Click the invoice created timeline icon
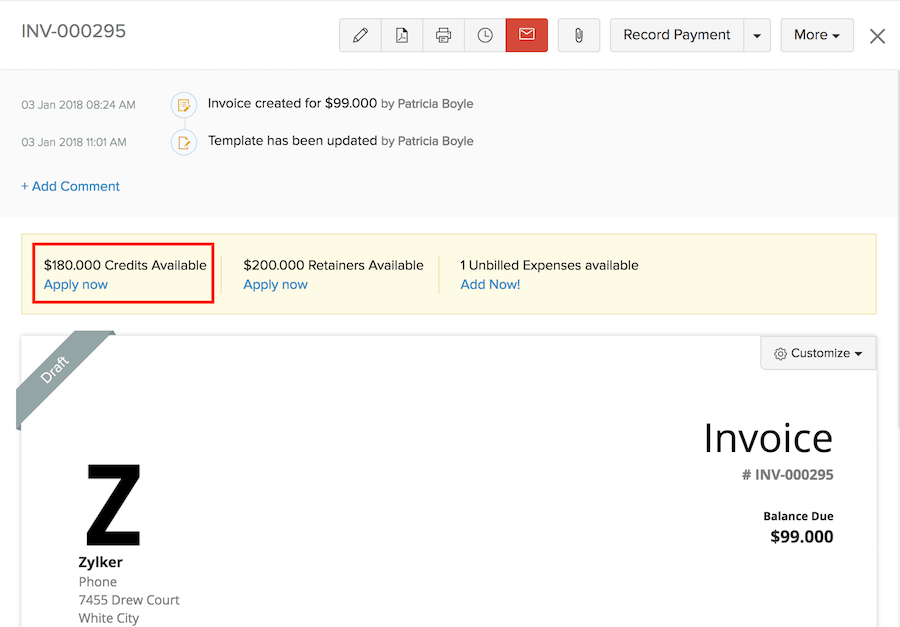 [183, 104]
